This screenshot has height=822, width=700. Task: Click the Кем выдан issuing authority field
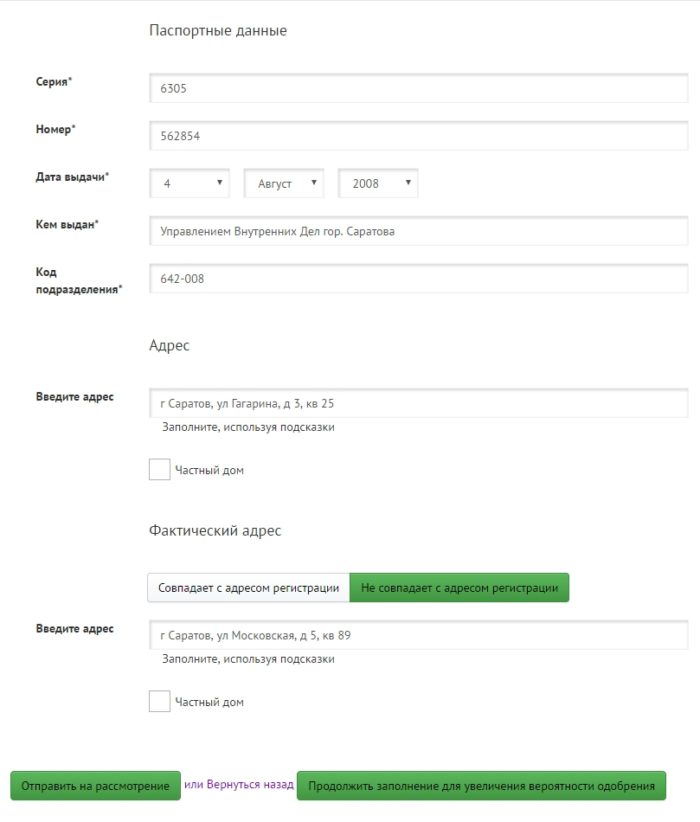pos(418,231)
